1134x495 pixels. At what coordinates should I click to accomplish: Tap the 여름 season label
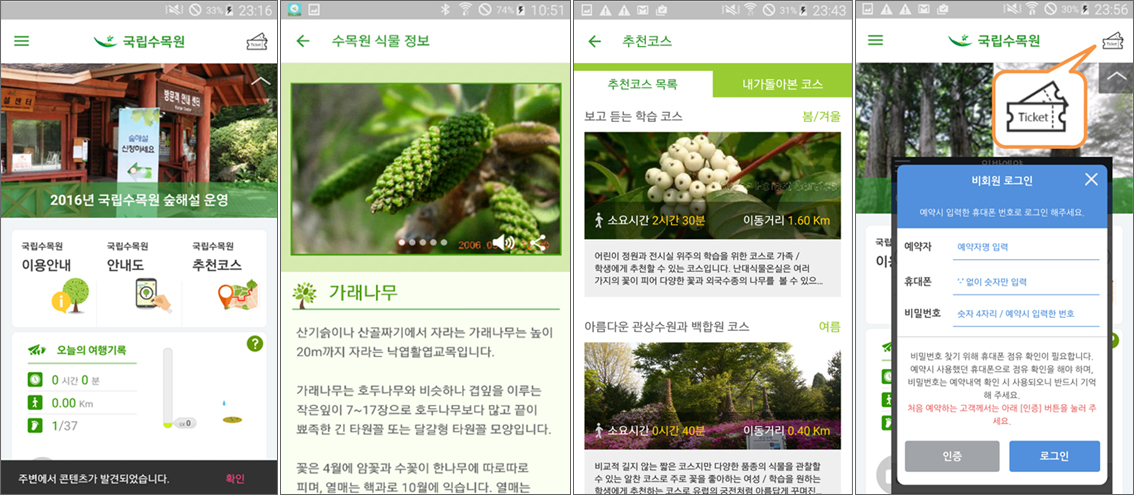click(830, 326)
